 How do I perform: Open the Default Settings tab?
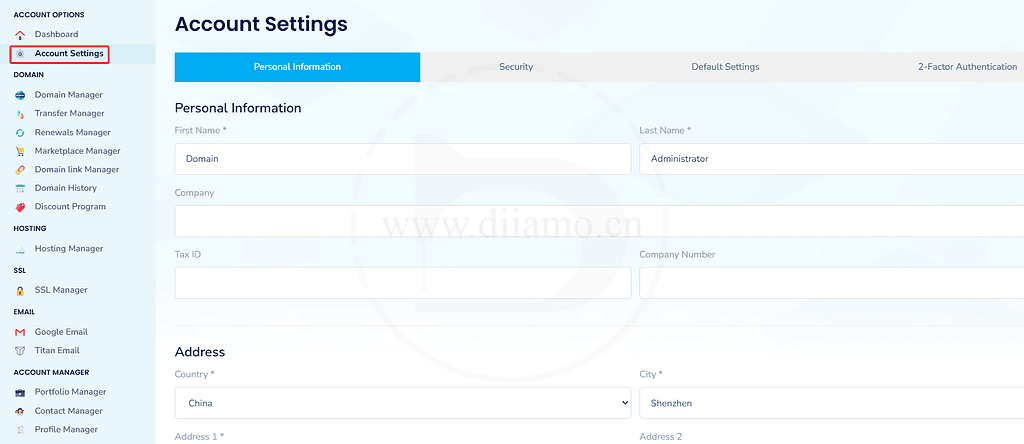(725, 67)
